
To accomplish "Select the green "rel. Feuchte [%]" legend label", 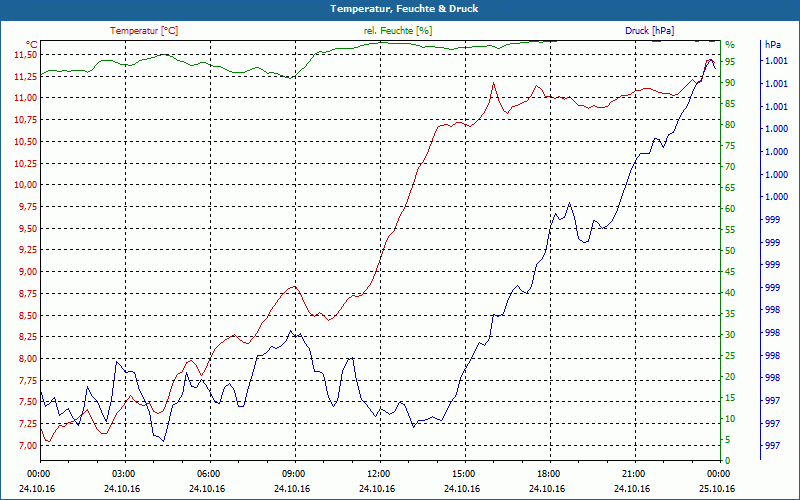I will coord(397,31).
